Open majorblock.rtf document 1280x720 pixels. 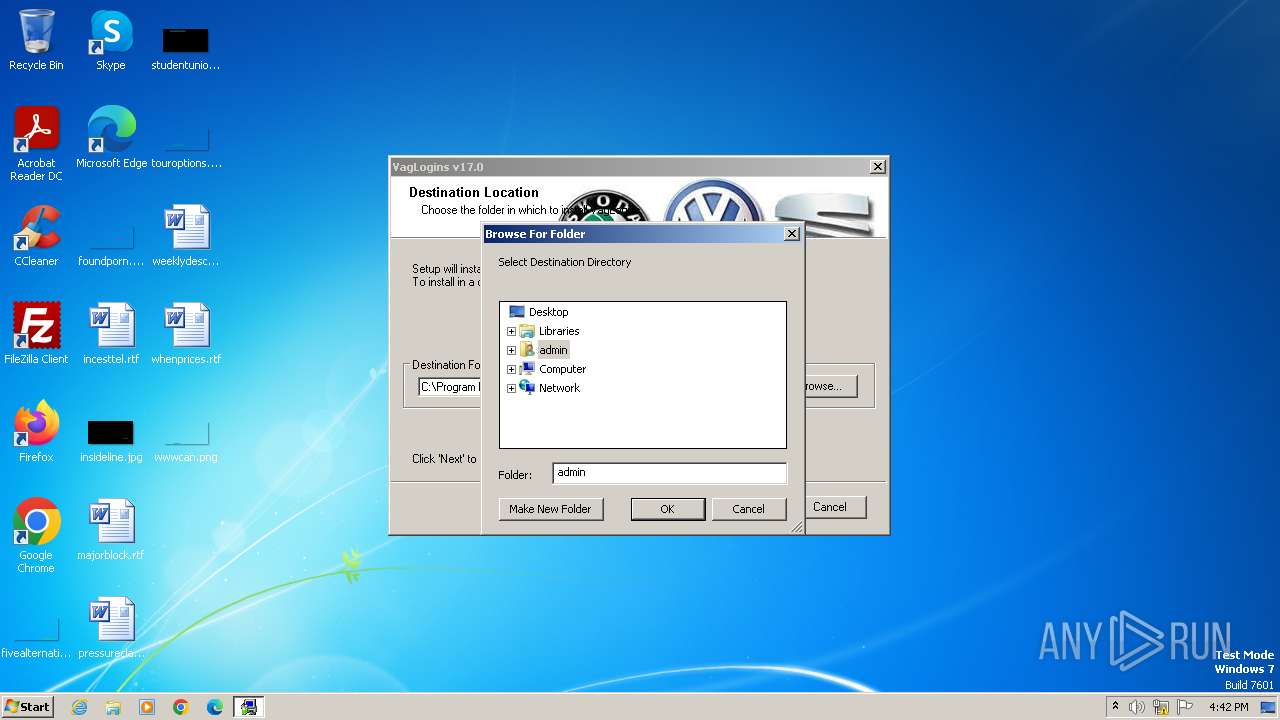pos(111,530)
